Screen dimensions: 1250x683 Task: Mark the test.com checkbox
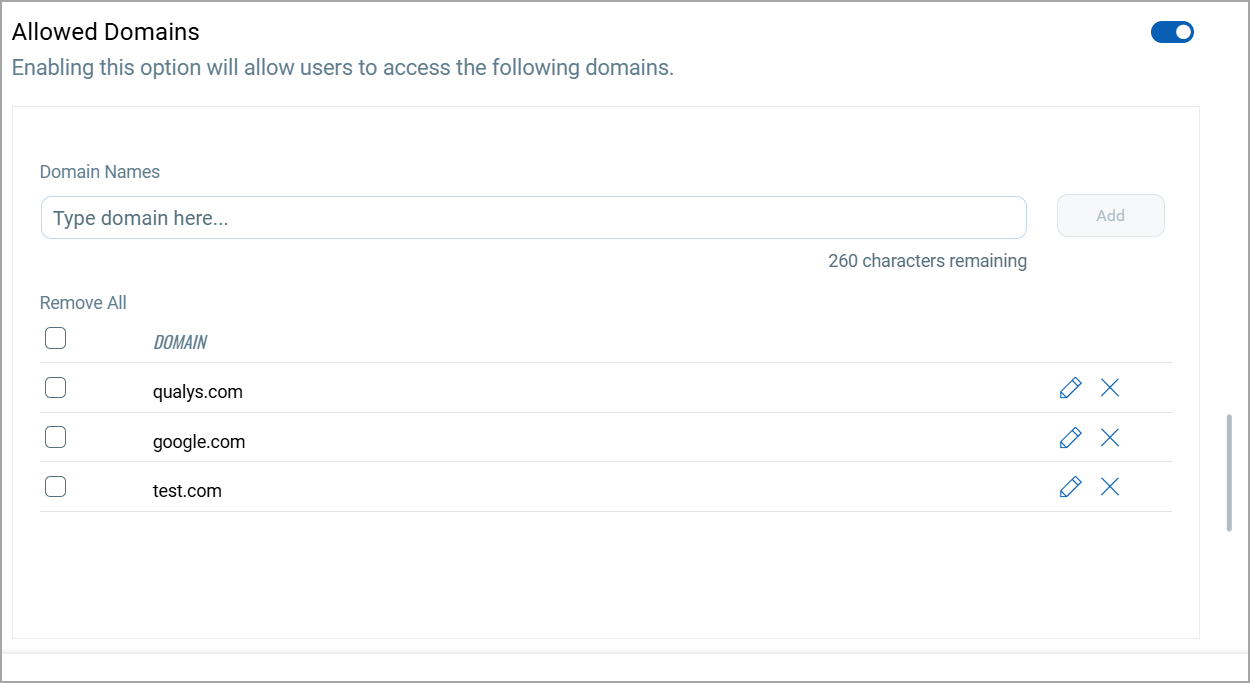[x=56, y=487]
